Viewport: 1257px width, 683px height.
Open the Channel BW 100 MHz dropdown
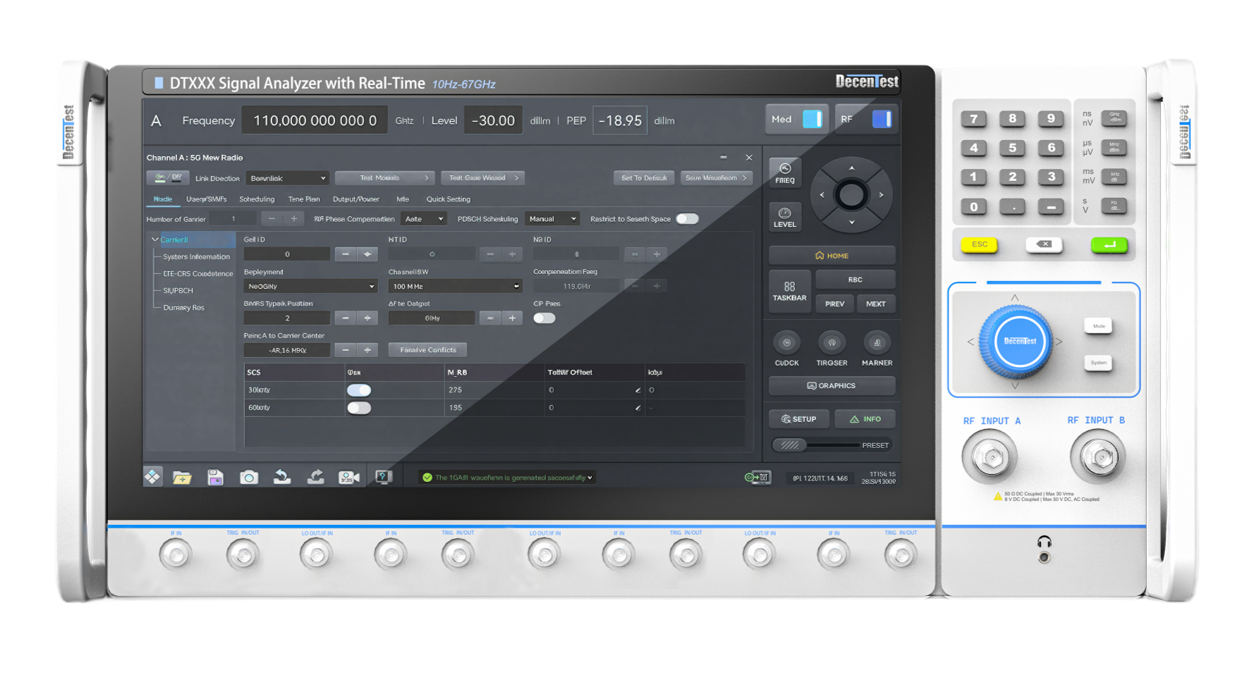[x=455, y=286]
